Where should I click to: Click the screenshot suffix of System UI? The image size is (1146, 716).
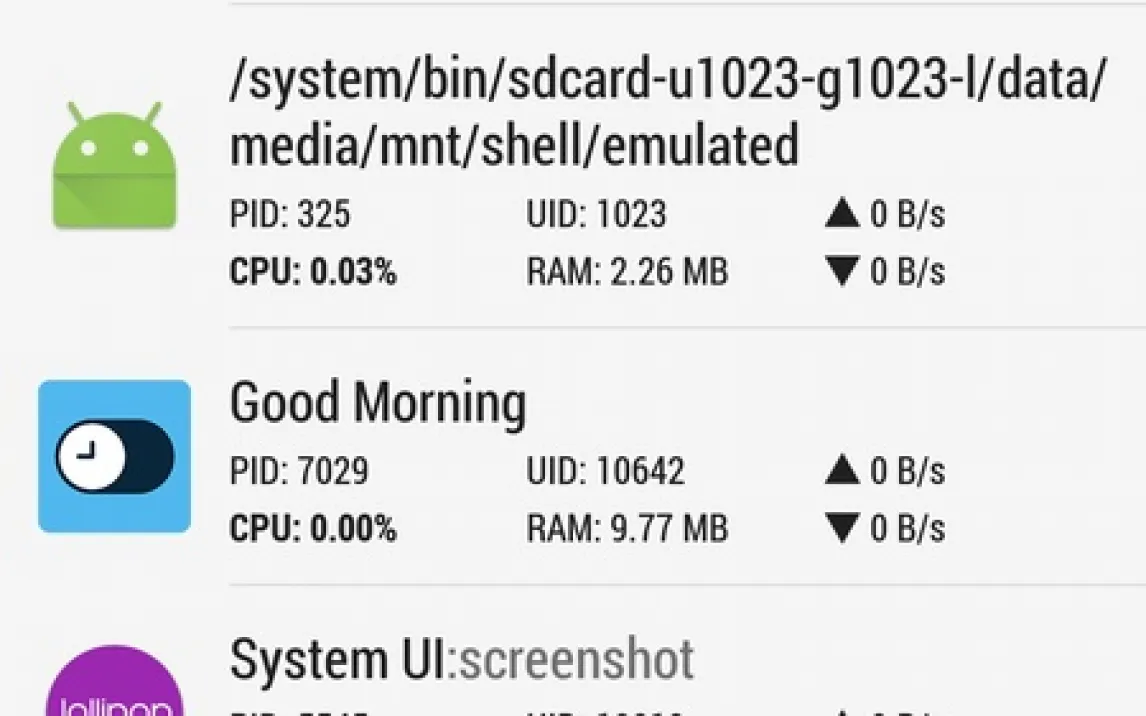click(x=576, y=659)
